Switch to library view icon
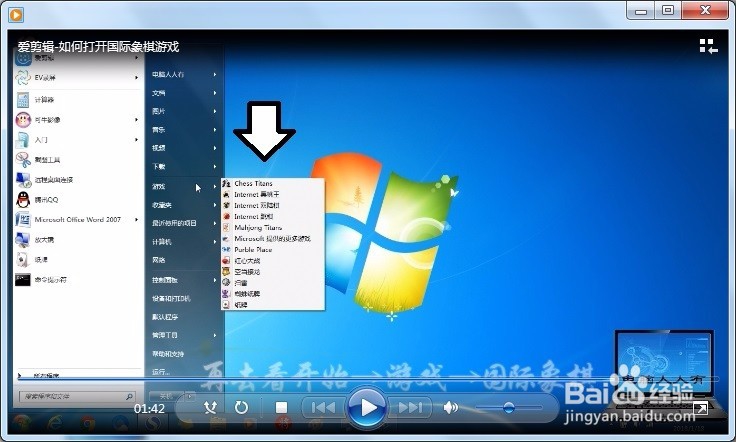The width and height of the screenshot is (736, 442). click(708, 46)
